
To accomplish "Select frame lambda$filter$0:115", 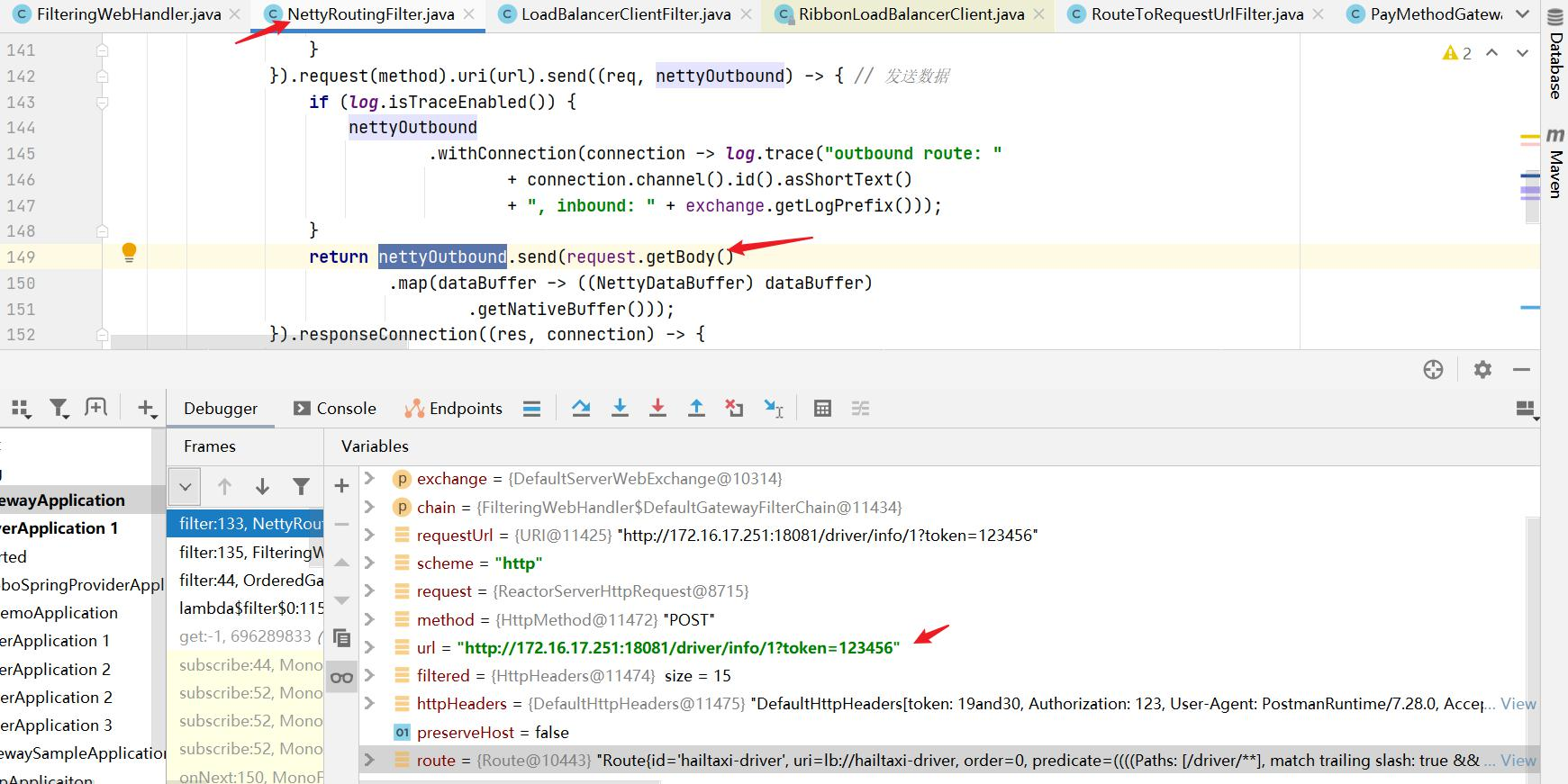I will click(245, 608).
